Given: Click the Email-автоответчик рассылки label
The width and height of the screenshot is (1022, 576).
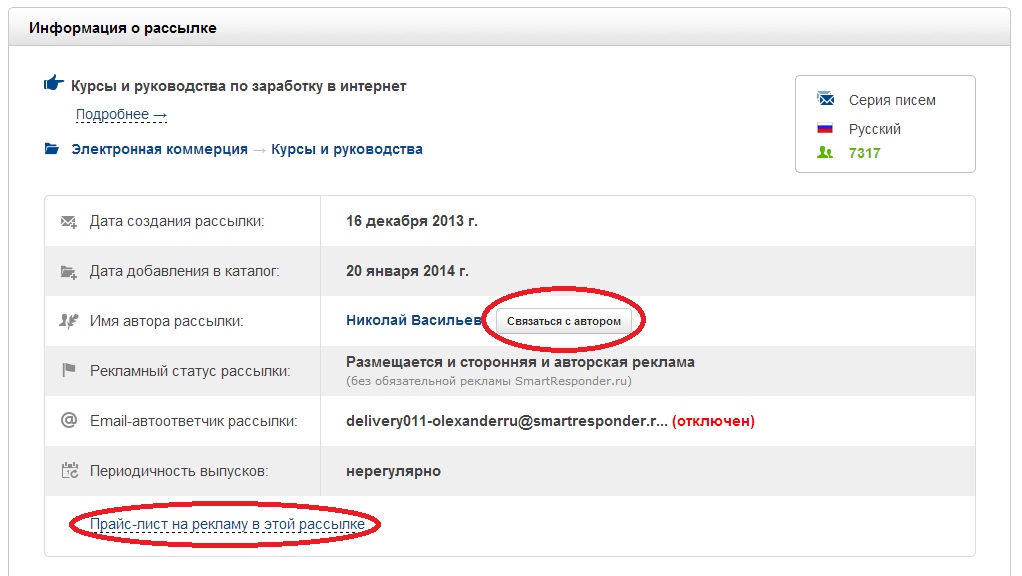Looking at the screenshot, I should pos(194,422).
